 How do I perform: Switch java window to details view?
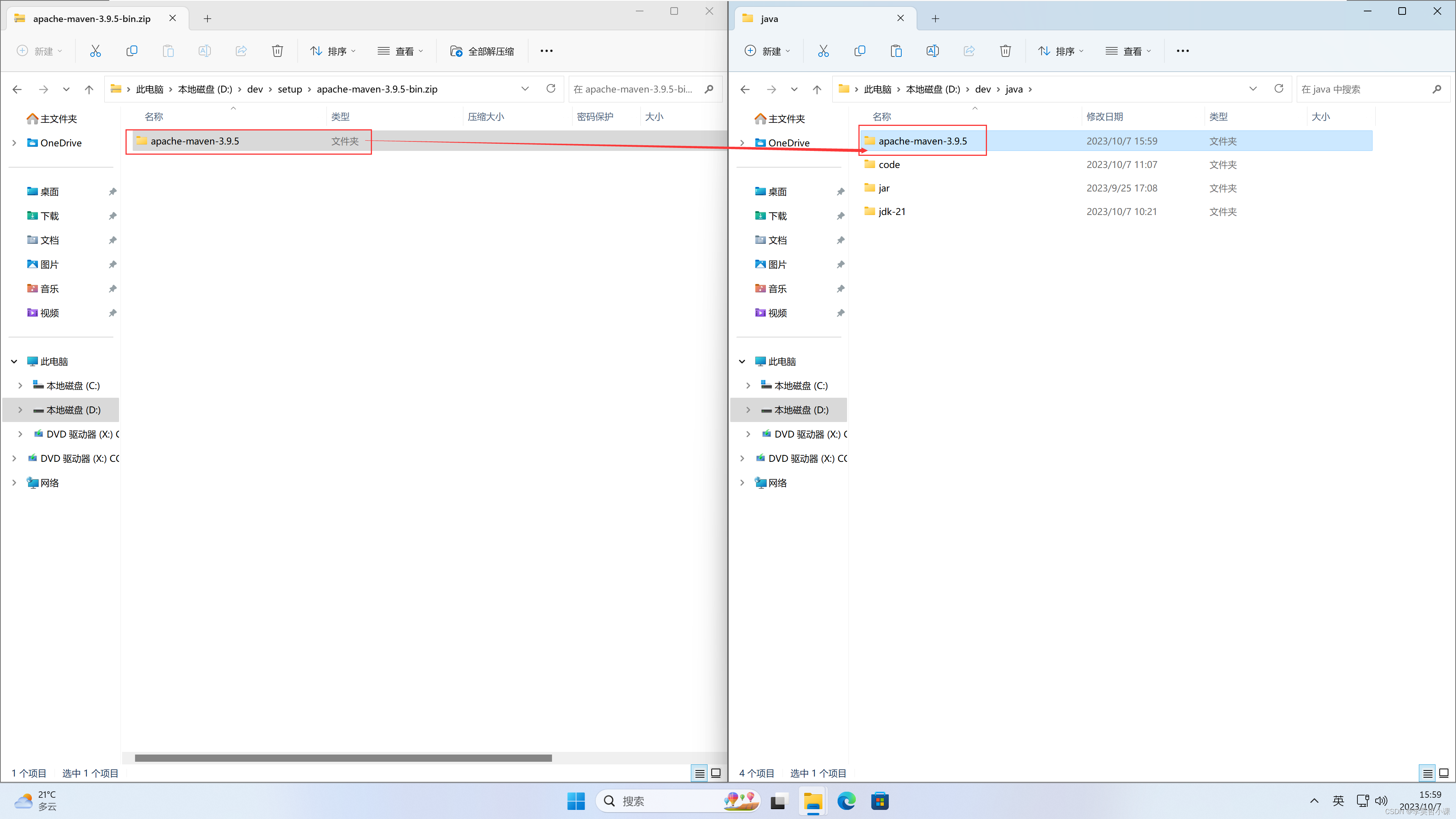click(x=1427, y=773)
